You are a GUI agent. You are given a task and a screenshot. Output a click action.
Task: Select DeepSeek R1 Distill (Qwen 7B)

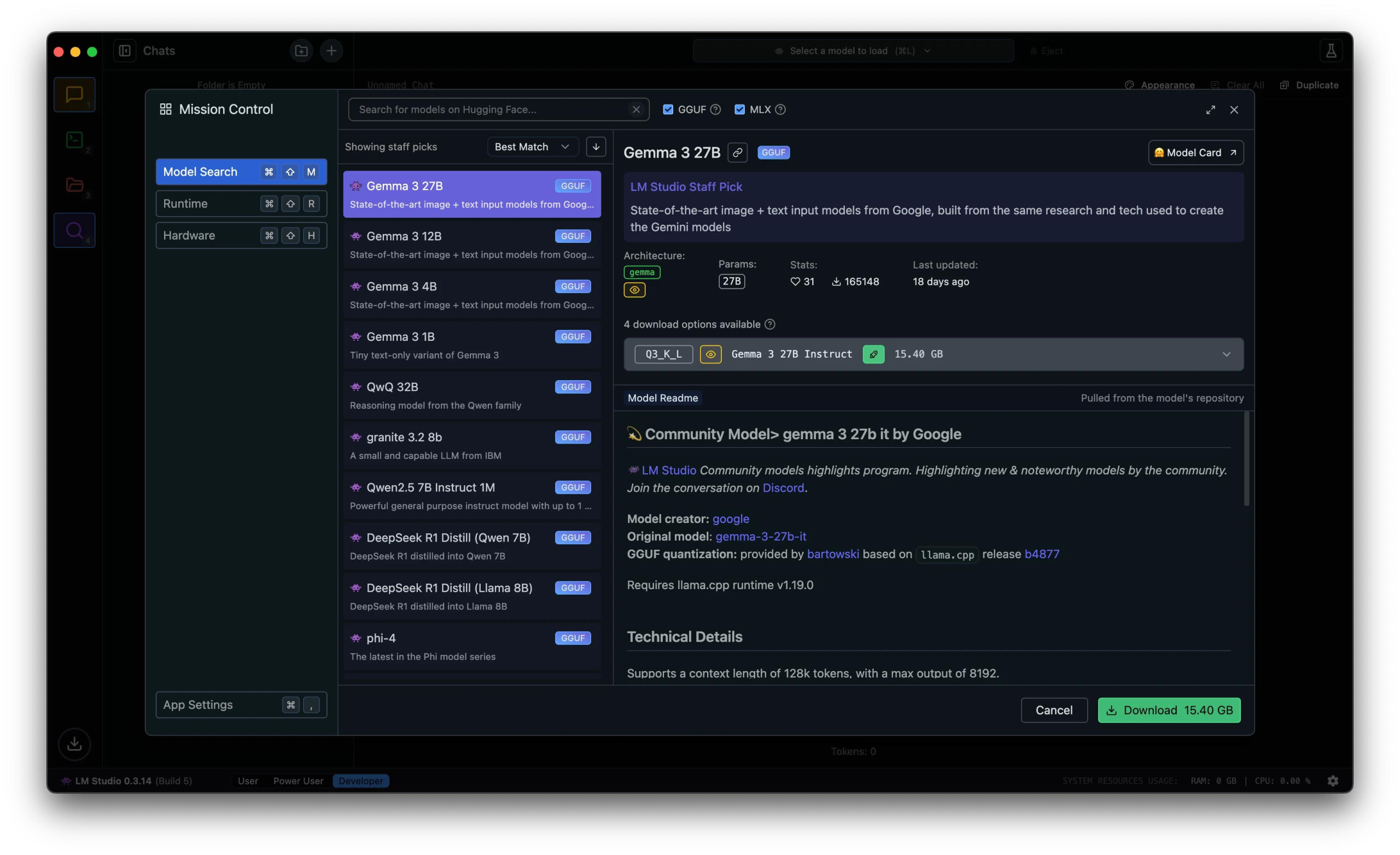(x=471, y=546)
